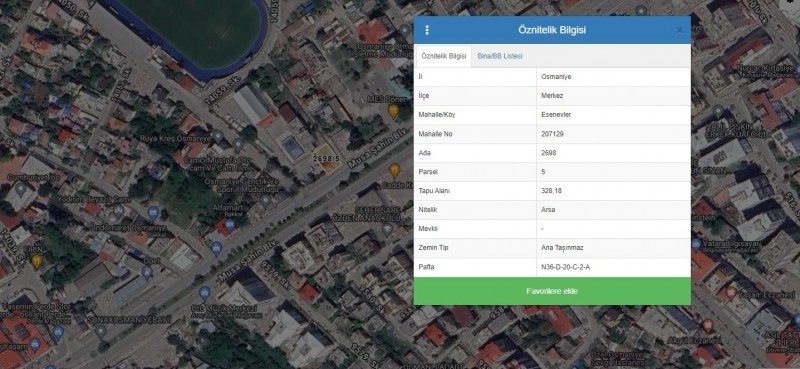Select the Yaşam Eczanesi pharmacy marker

(x=731, y=293)
